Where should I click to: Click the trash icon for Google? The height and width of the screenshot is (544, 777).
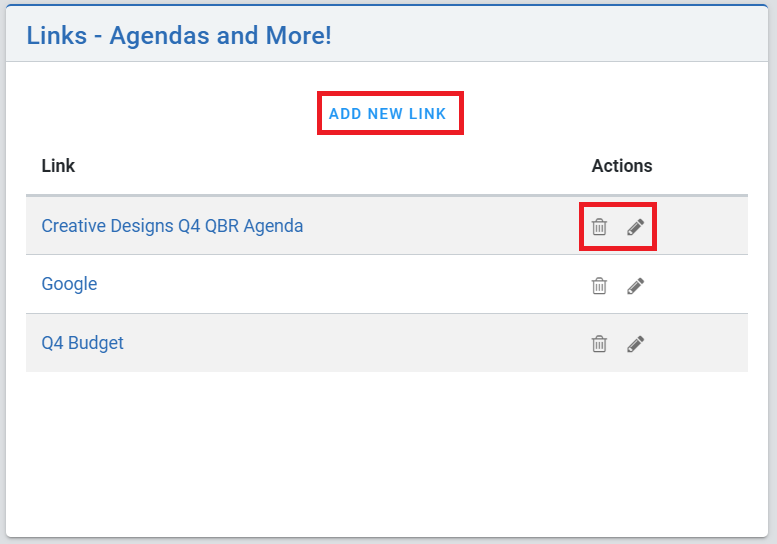click(599, 285)
